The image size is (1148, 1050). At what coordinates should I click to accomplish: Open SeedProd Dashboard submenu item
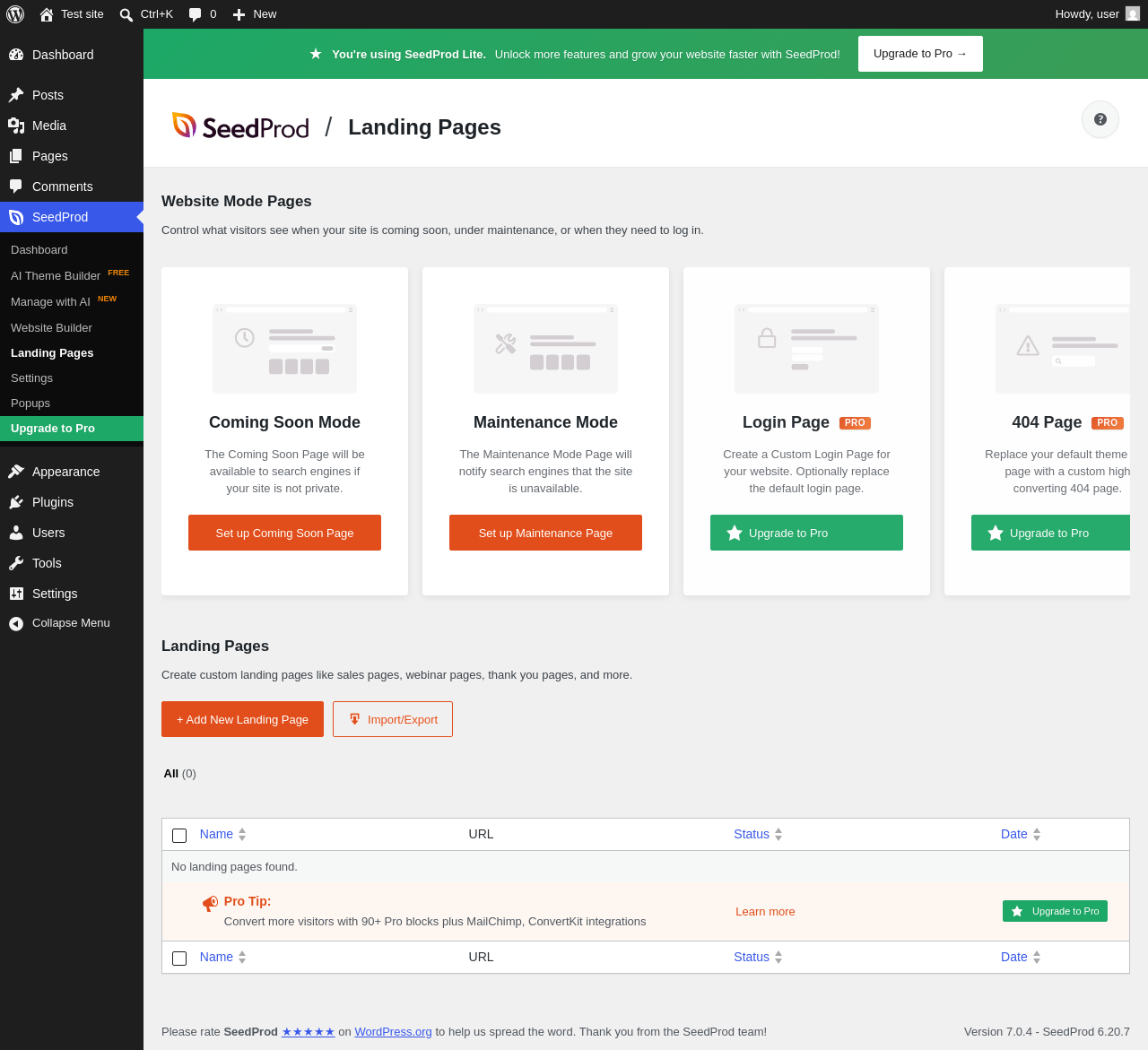click(x=72, y=249)
